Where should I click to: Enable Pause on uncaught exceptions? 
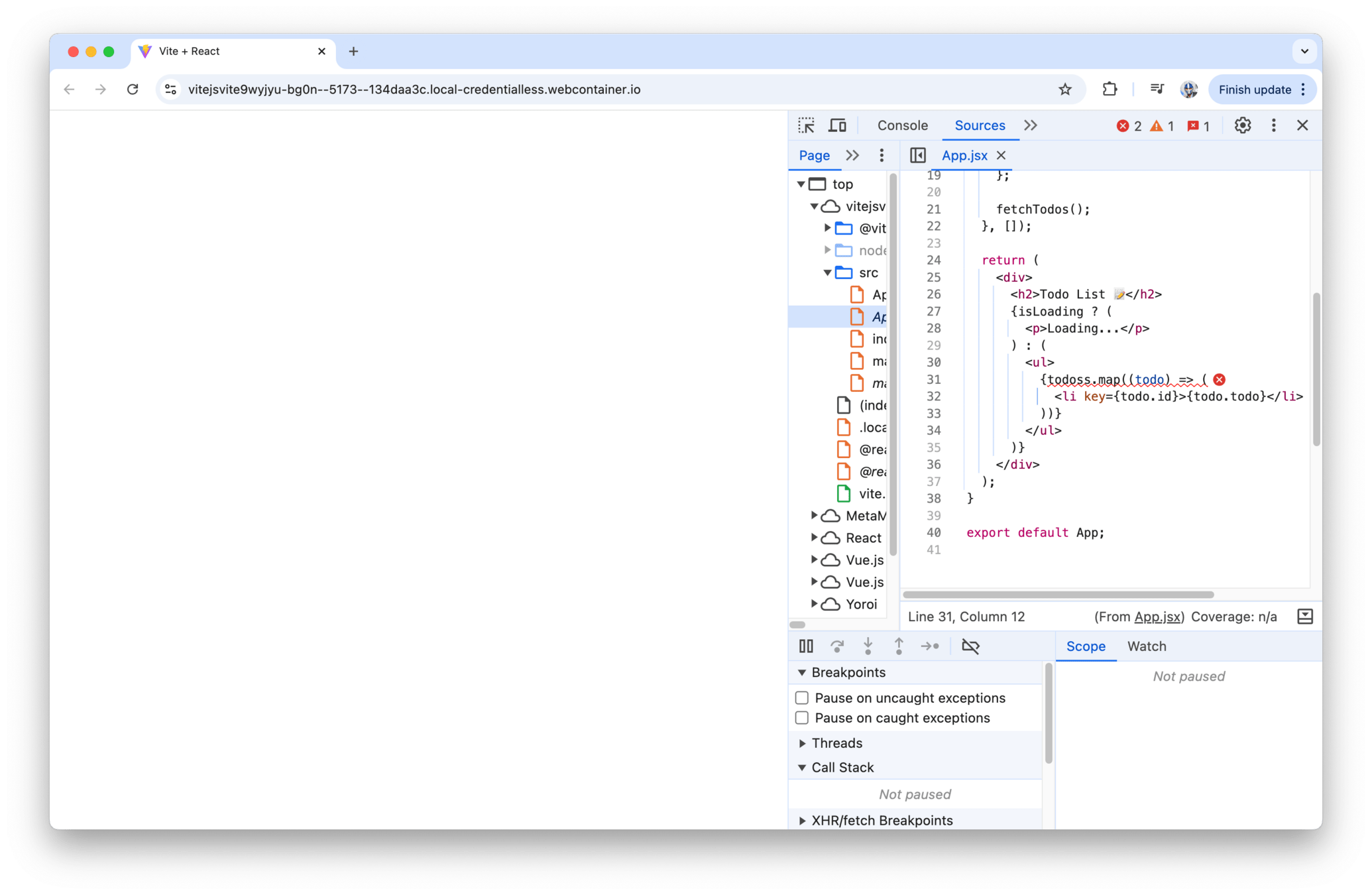(x=802, y=697)
